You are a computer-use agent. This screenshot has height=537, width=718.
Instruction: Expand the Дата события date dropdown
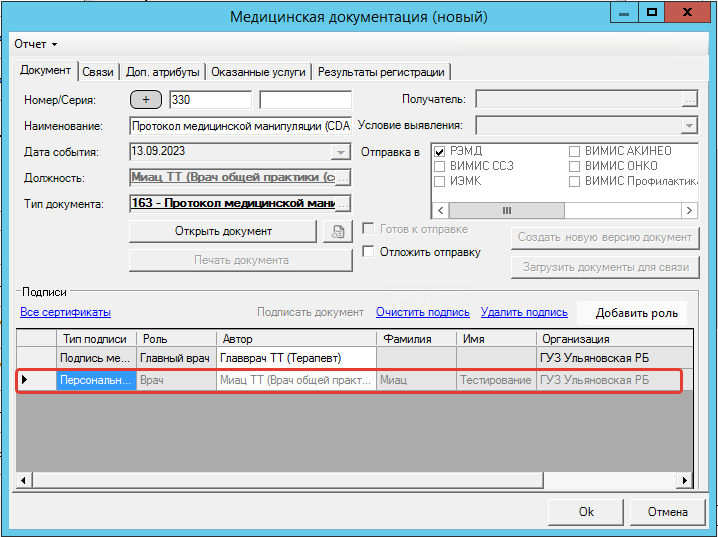click(341, 152)
